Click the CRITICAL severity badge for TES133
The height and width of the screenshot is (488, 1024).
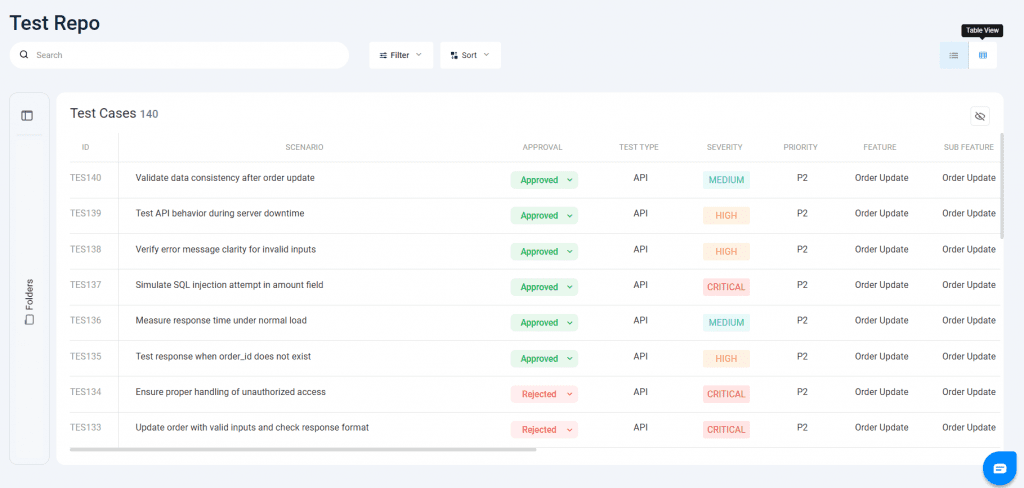tap(726, 430)
